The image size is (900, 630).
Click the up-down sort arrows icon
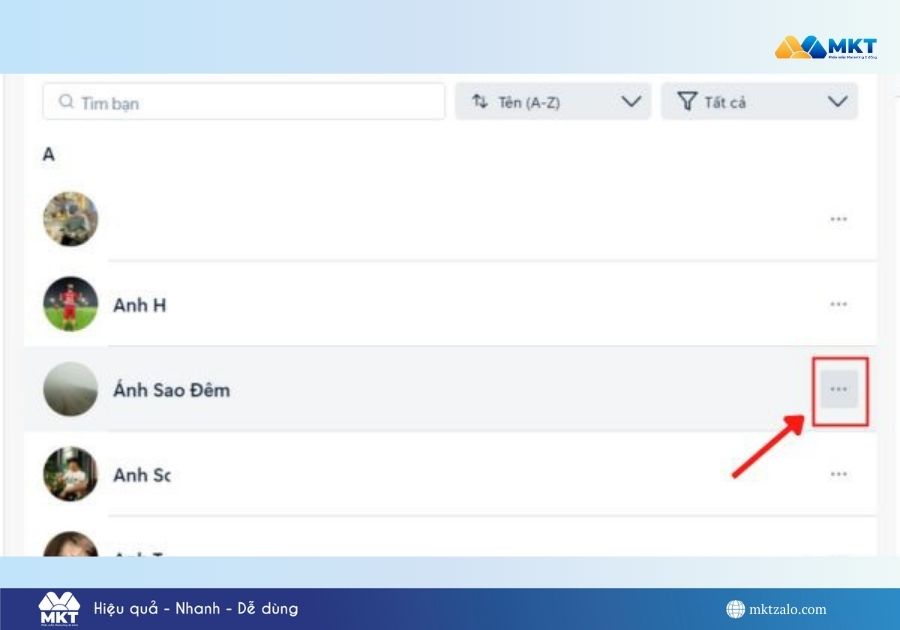pyautogui.click(x=480, y=102)
